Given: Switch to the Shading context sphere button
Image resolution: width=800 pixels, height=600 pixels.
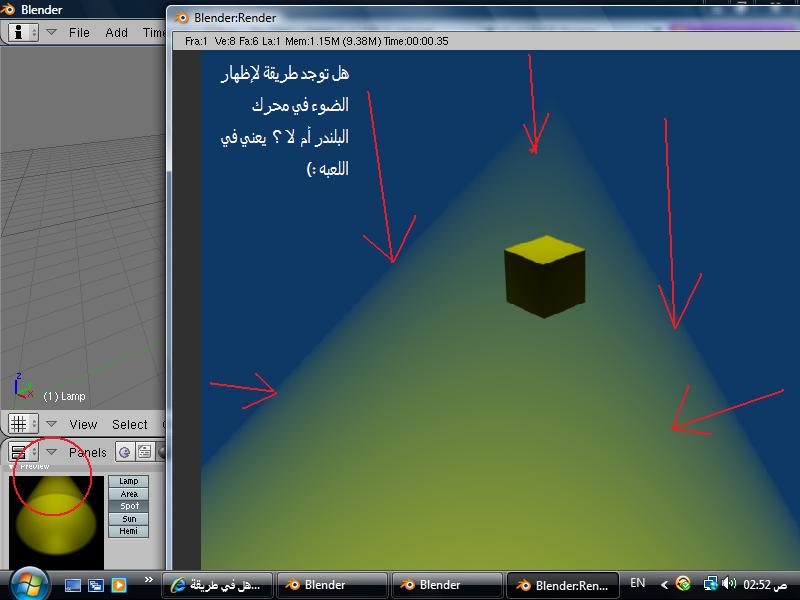Looking at the screenshot, I should (x=162, y=452).
